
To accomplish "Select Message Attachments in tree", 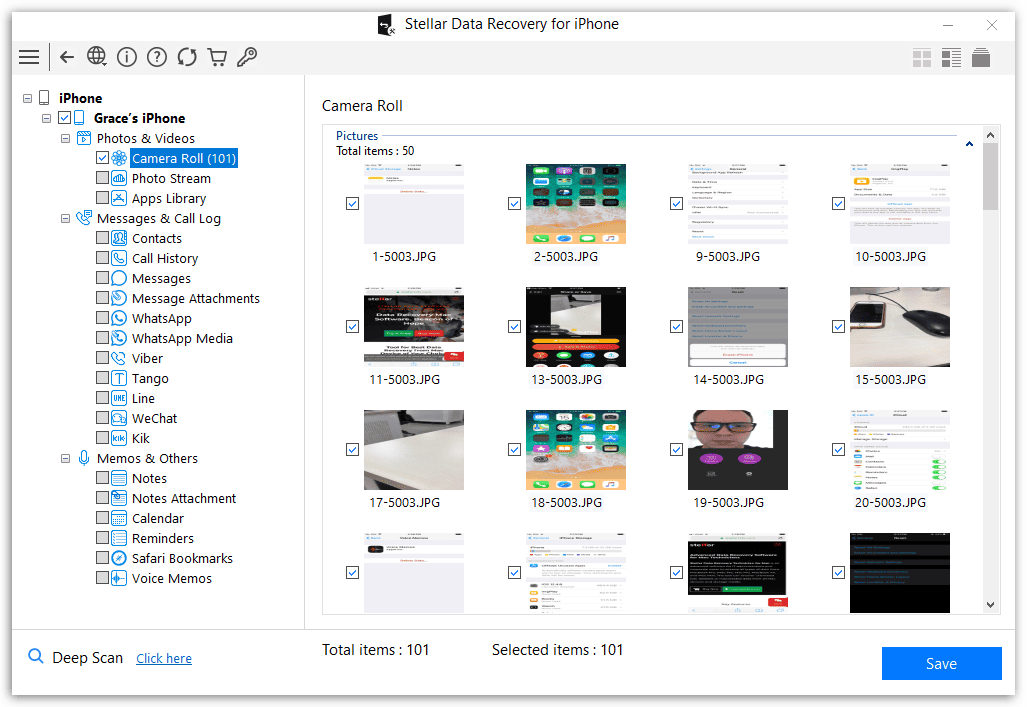I will tap(195, 298).
